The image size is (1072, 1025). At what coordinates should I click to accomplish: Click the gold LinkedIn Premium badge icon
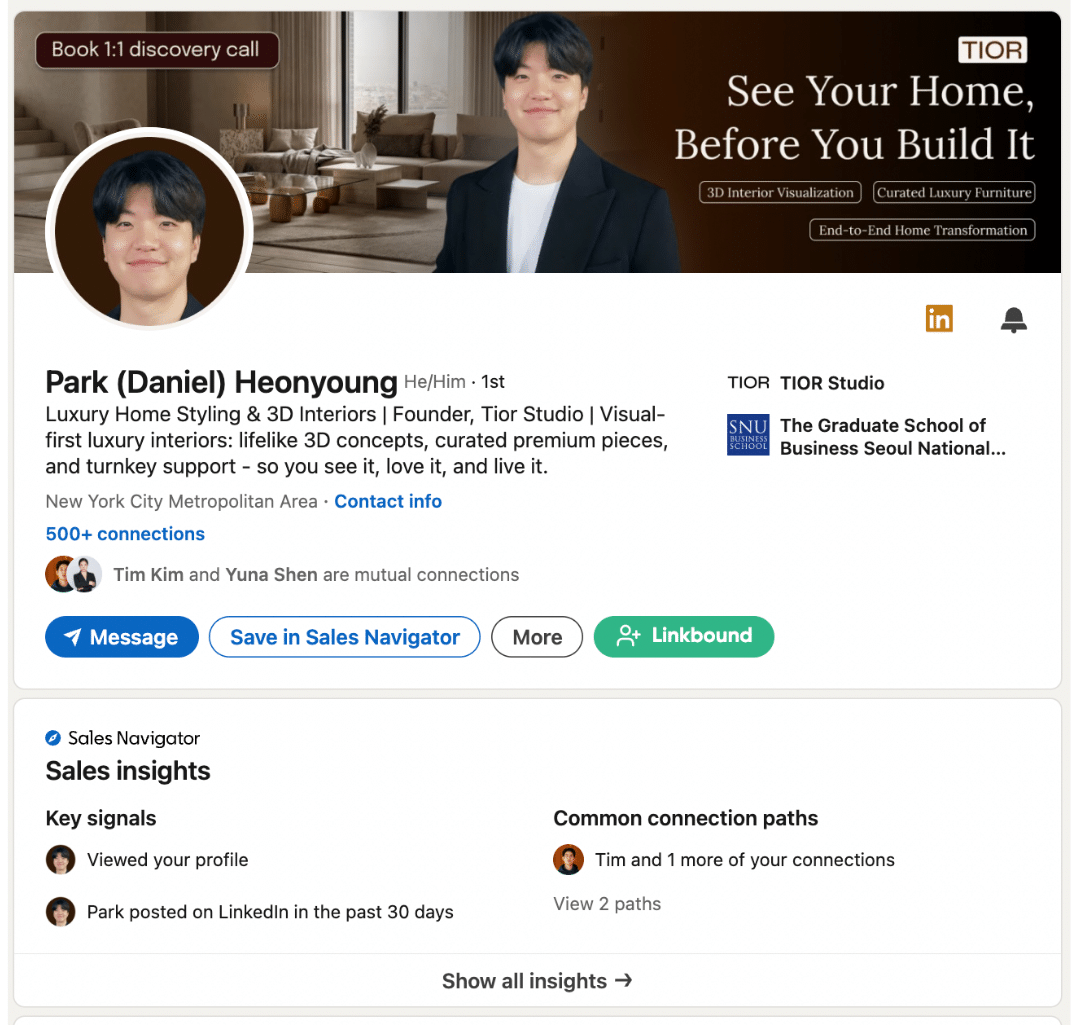click(x=938, y=319)
